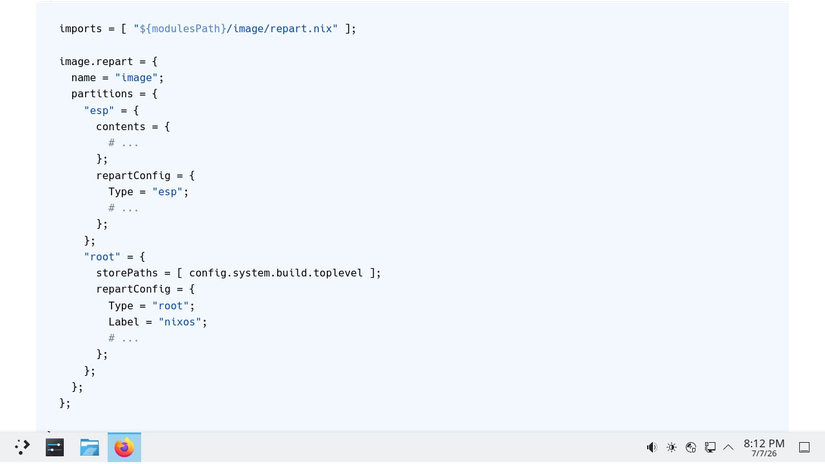Viewport: 825px width, 464px height.
Task: Click the "root" = { partition key
Action: pyautogui.click(x=114, y=257)
